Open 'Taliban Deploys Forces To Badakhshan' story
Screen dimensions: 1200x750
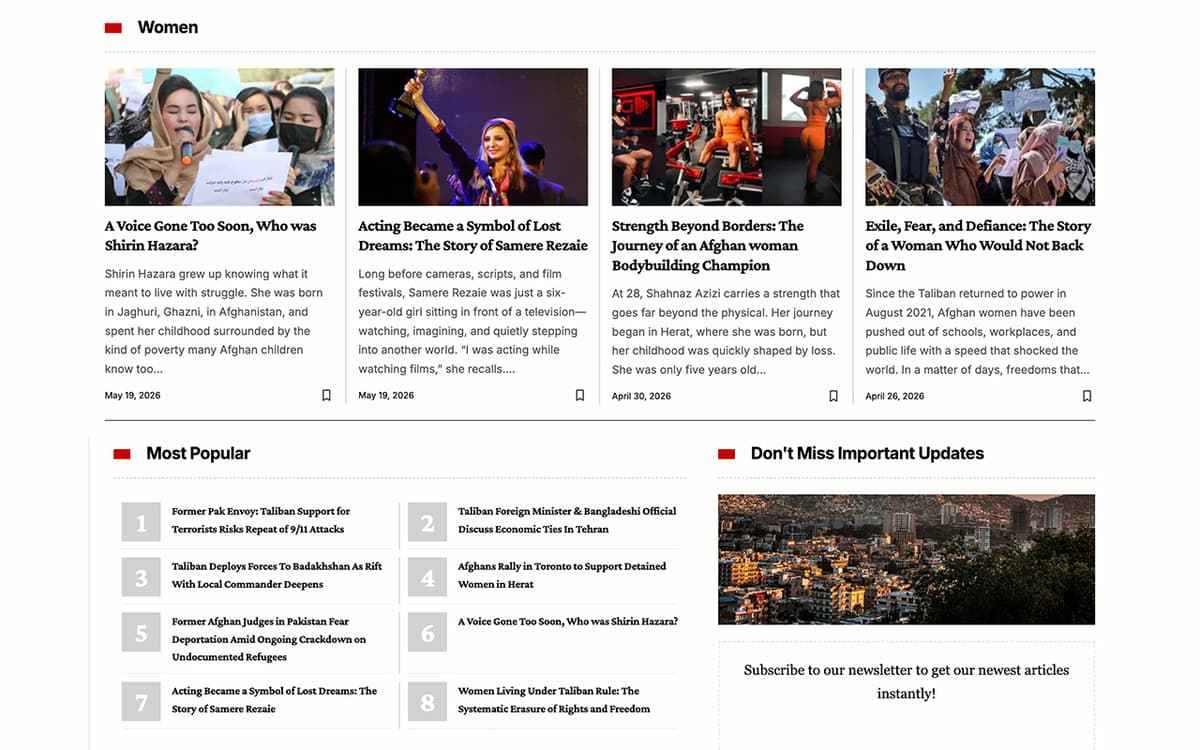pos(277,575)
